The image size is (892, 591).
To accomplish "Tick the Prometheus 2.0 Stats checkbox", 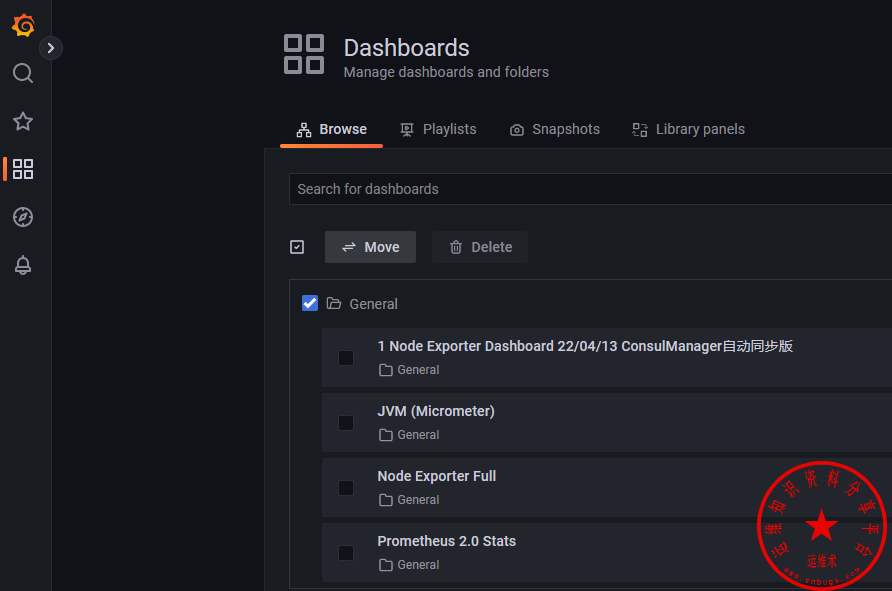I will click(x=346, y=553).
